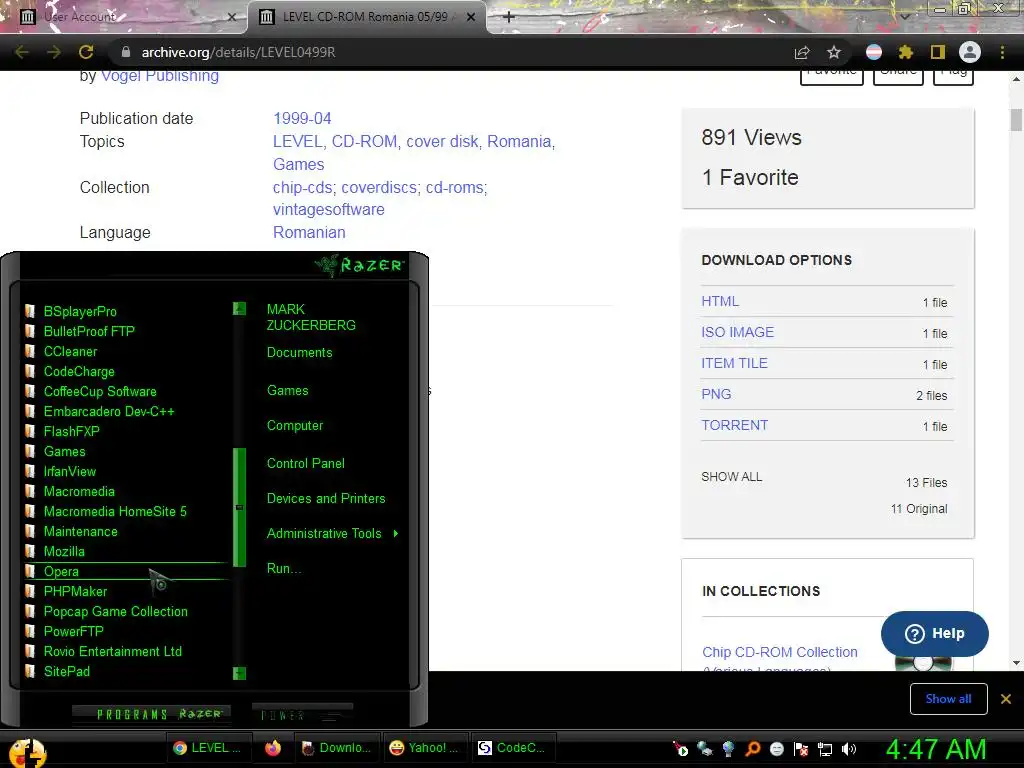Click the PHPMaker folder icon
The height and width of the screenshot is (768, 1024).
(29, 592)
